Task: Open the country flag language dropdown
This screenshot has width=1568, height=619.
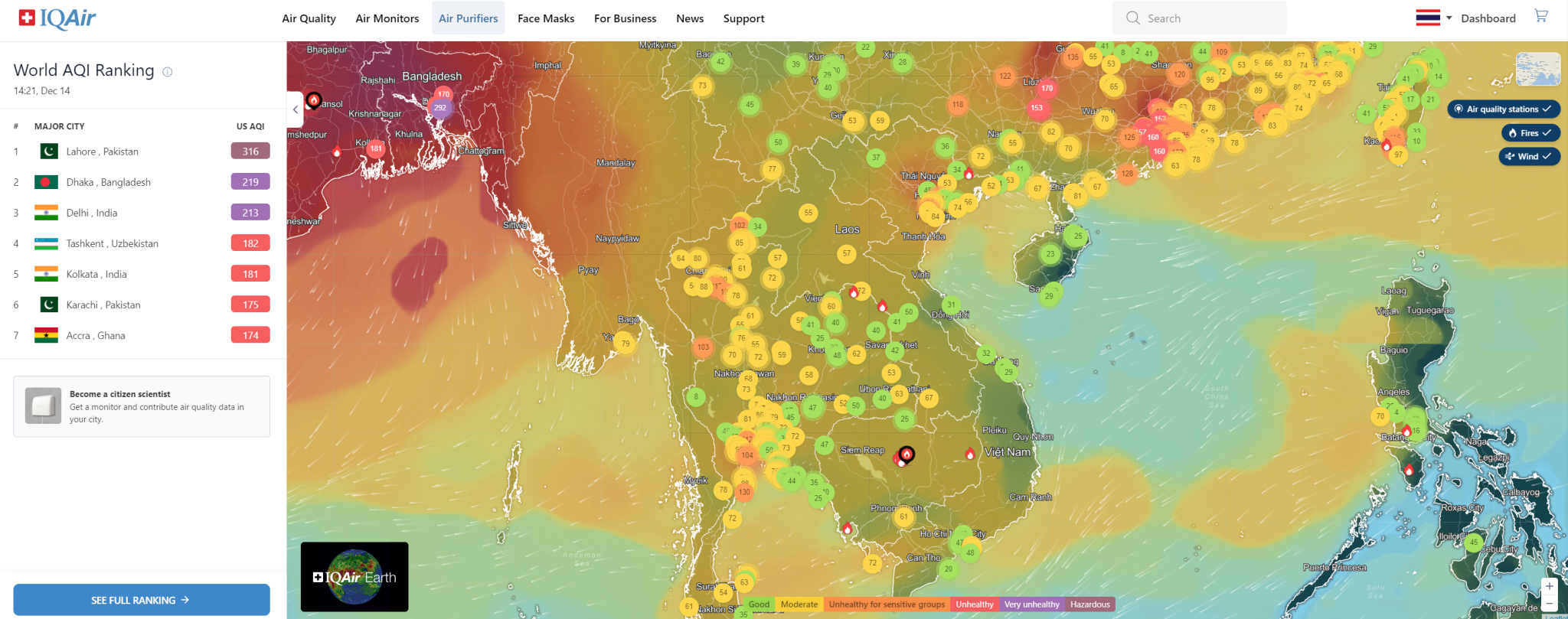Action: 1433,18
